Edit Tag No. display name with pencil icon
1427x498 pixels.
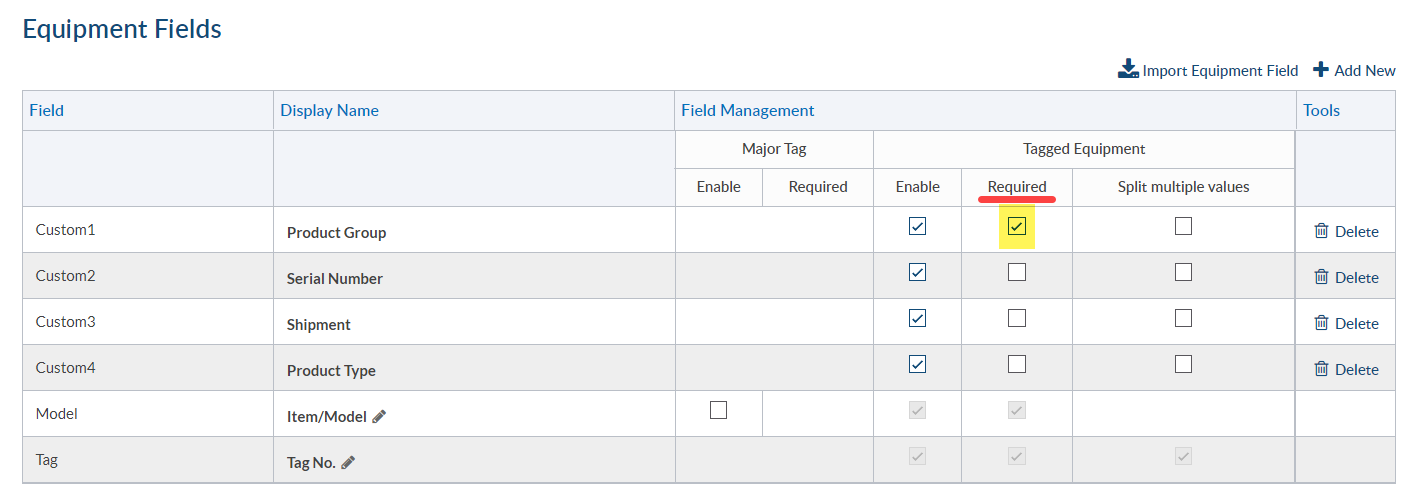tap(348, 462)
